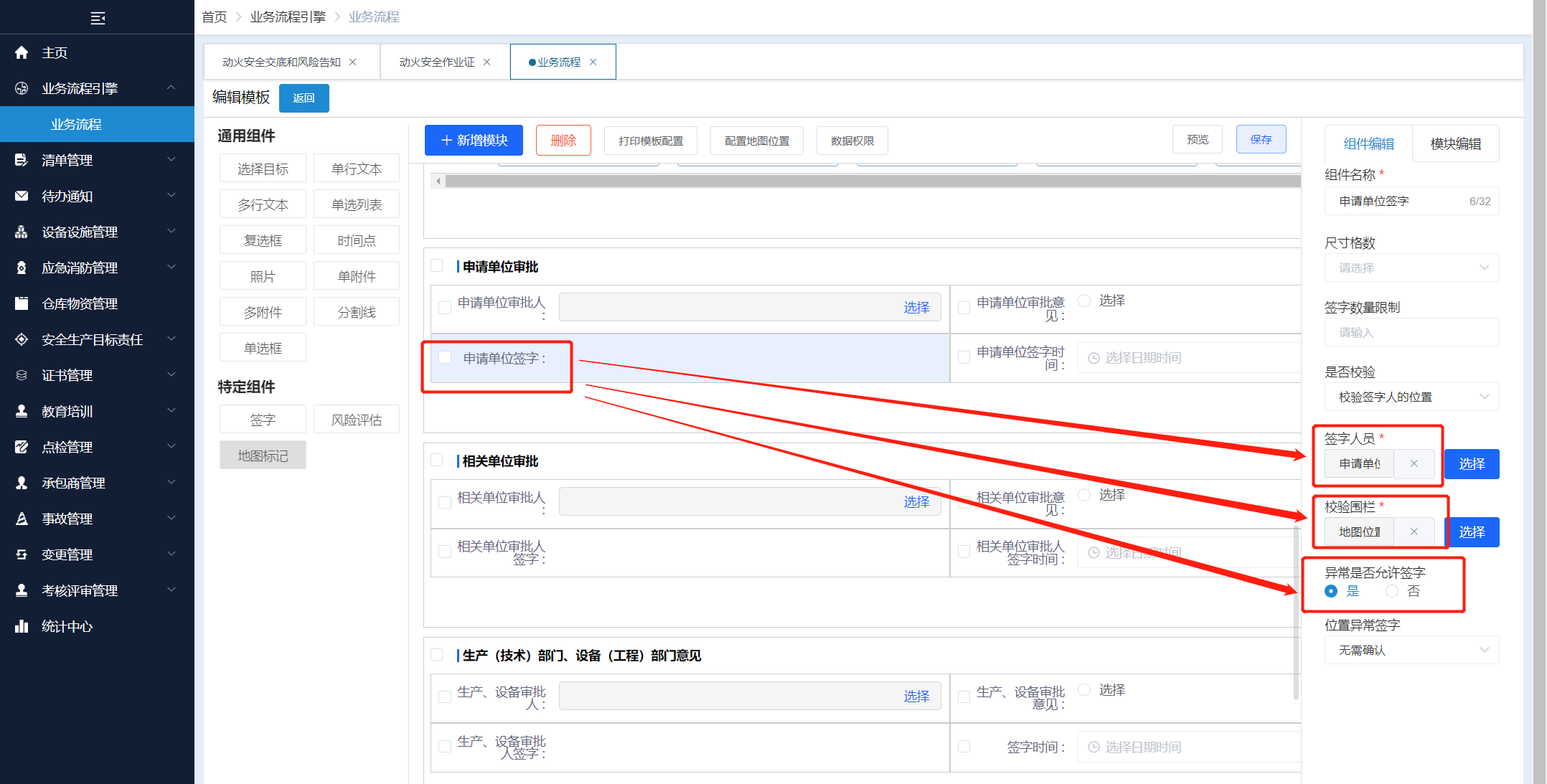This screenshot has height=784, width=1547.
Task: Clear the 校验围栏 selected value
Action: 1414,532
